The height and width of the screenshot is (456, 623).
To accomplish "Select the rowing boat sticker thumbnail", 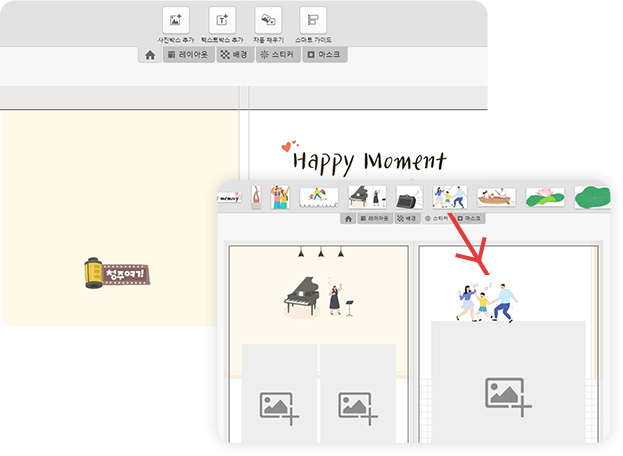I will [x=496, y=196].
